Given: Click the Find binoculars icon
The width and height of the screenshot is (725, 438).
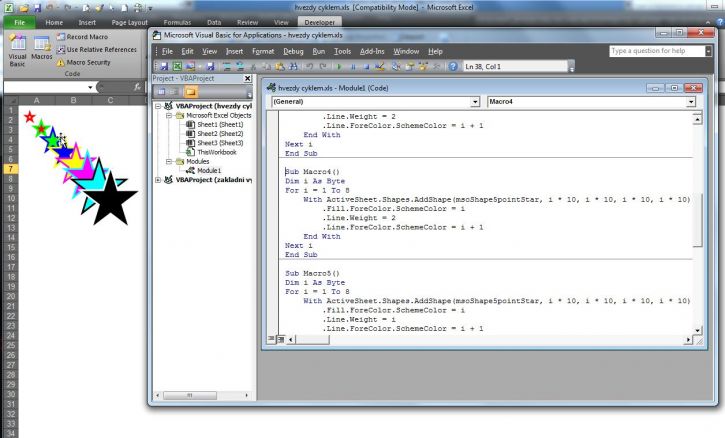Looking at the screenshot, I should 293,67.
